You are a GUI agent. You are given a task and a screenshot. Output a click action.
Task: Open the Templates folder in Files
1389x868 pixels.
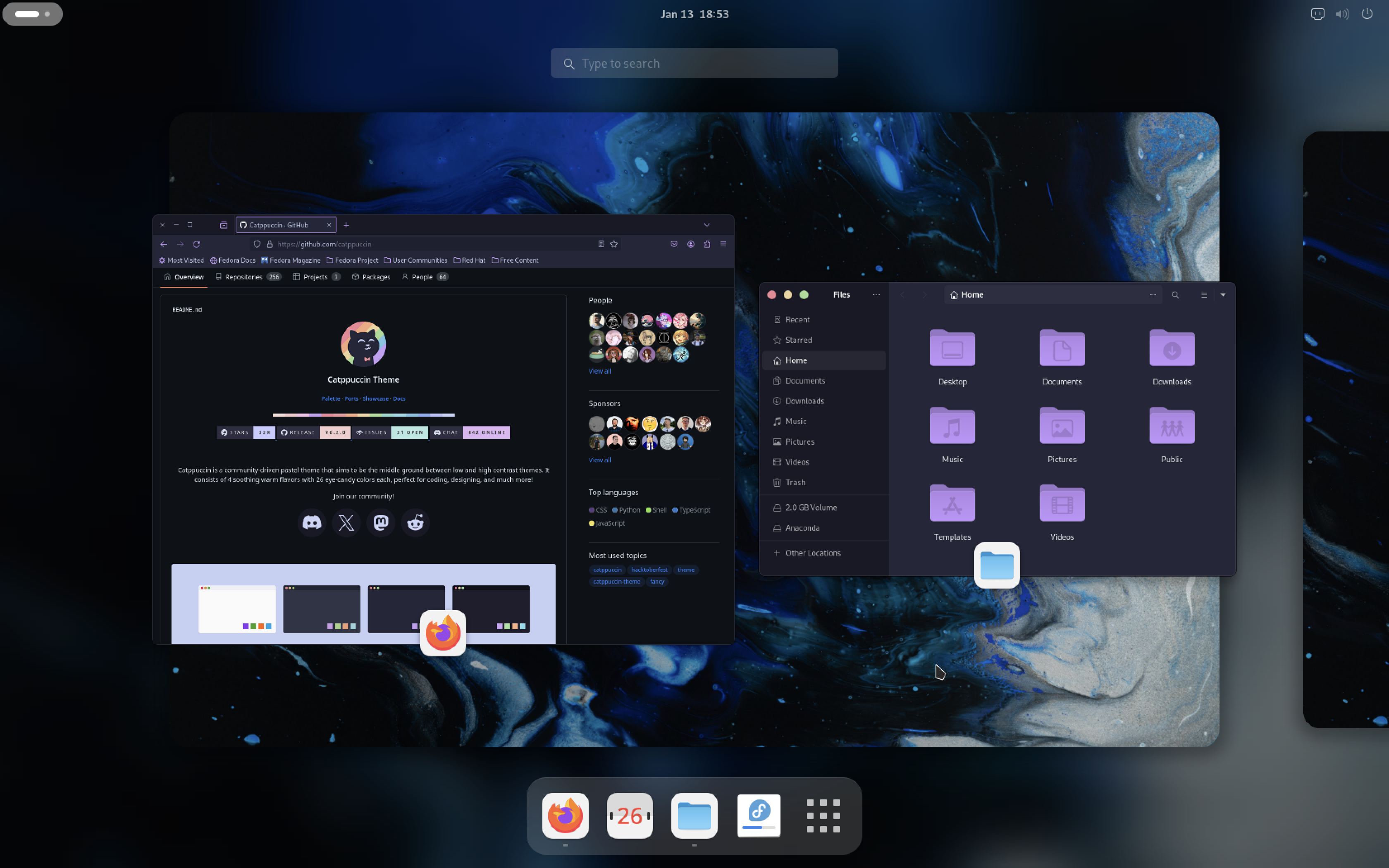point(952,503)
